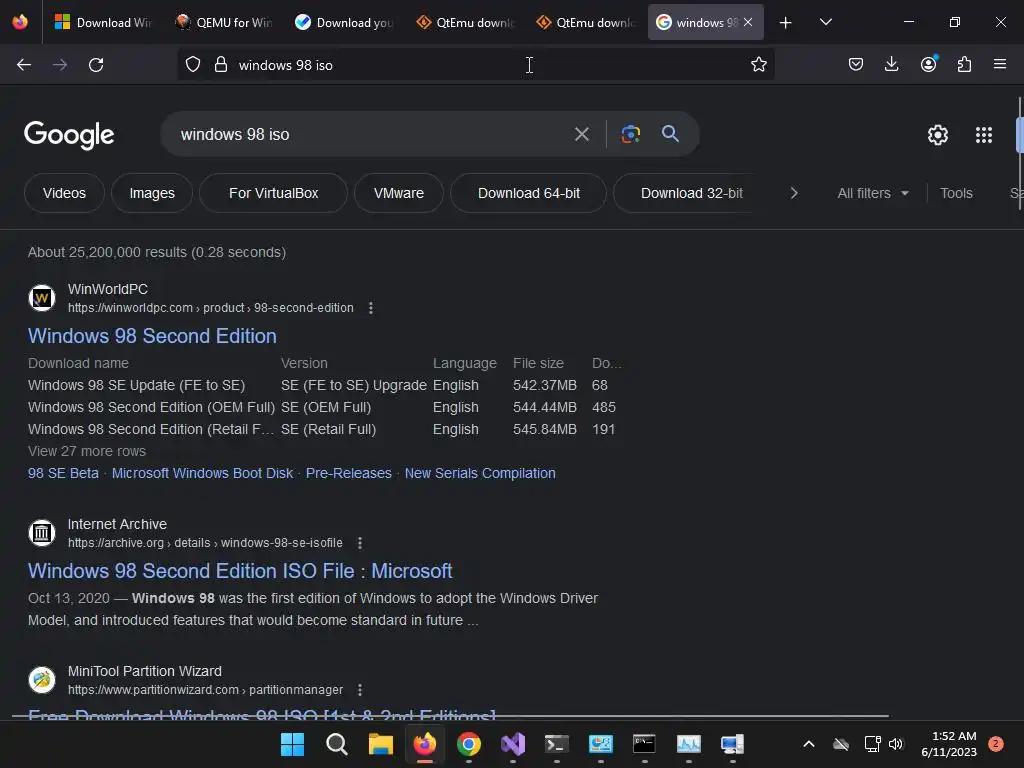
Task: Show hidden system tray icons
Action: point(808,744)
